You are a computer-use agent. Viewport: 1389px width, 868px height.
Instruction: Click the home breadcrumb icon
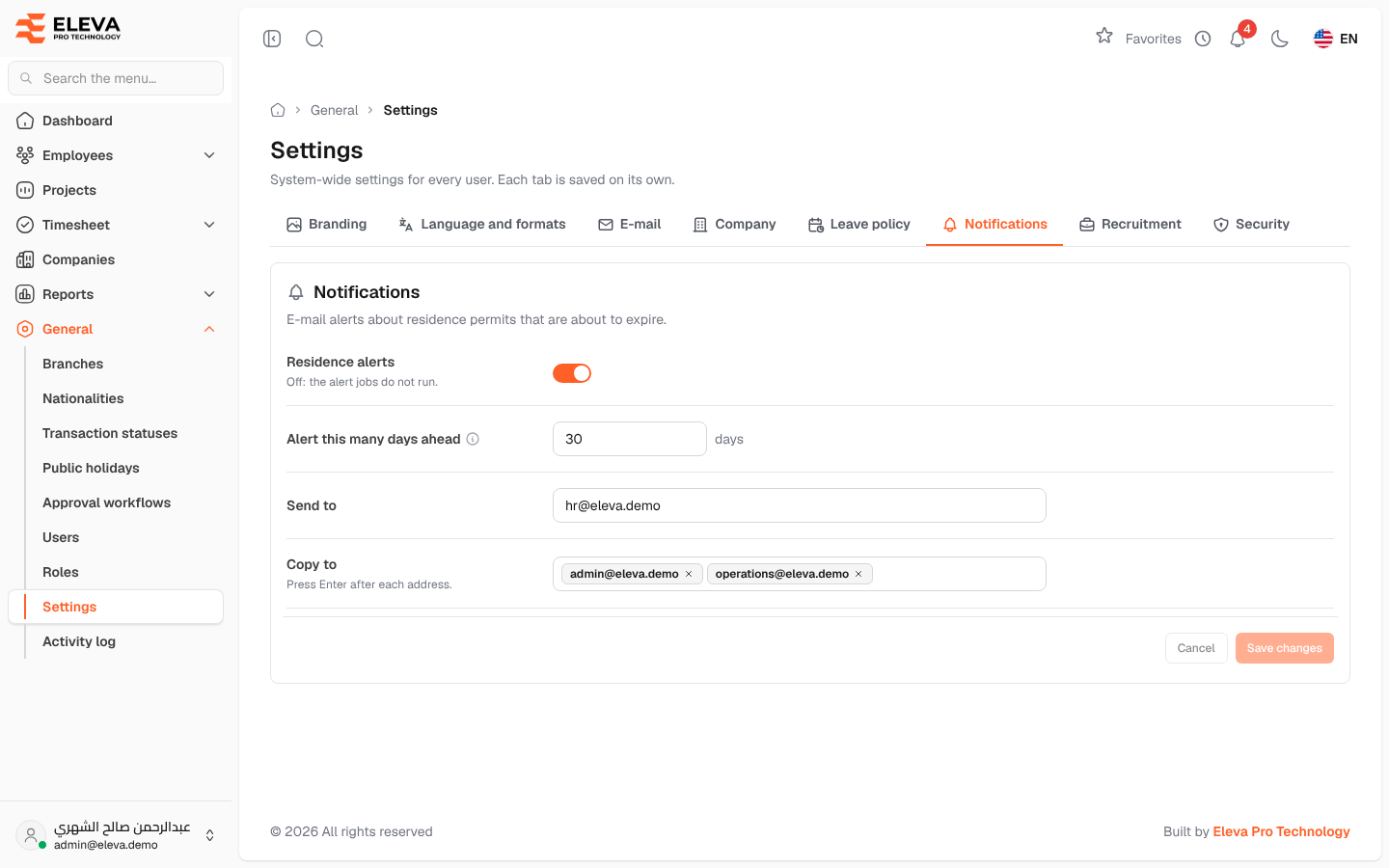pyautogui.click(x=278, y=110)
